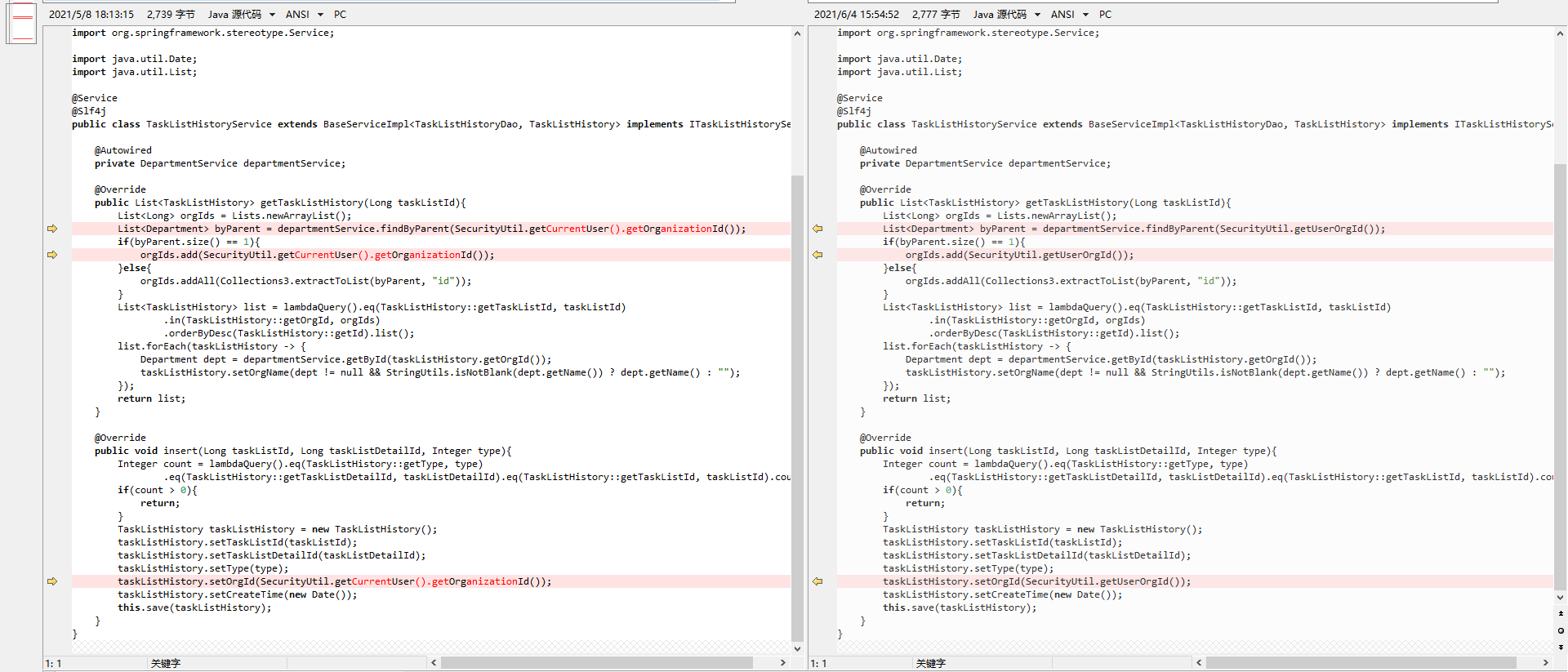Screen dimensions: 1568x672
Task: Click the left status bar position 1: 1
Action: tap(53, 663)
